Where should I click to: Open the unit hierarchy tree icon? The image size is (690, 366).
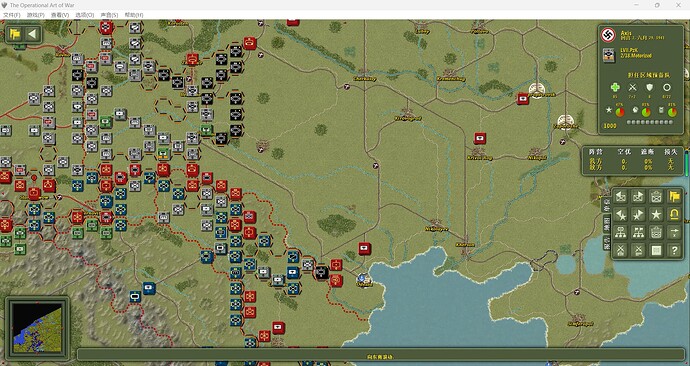coord(620,233)
